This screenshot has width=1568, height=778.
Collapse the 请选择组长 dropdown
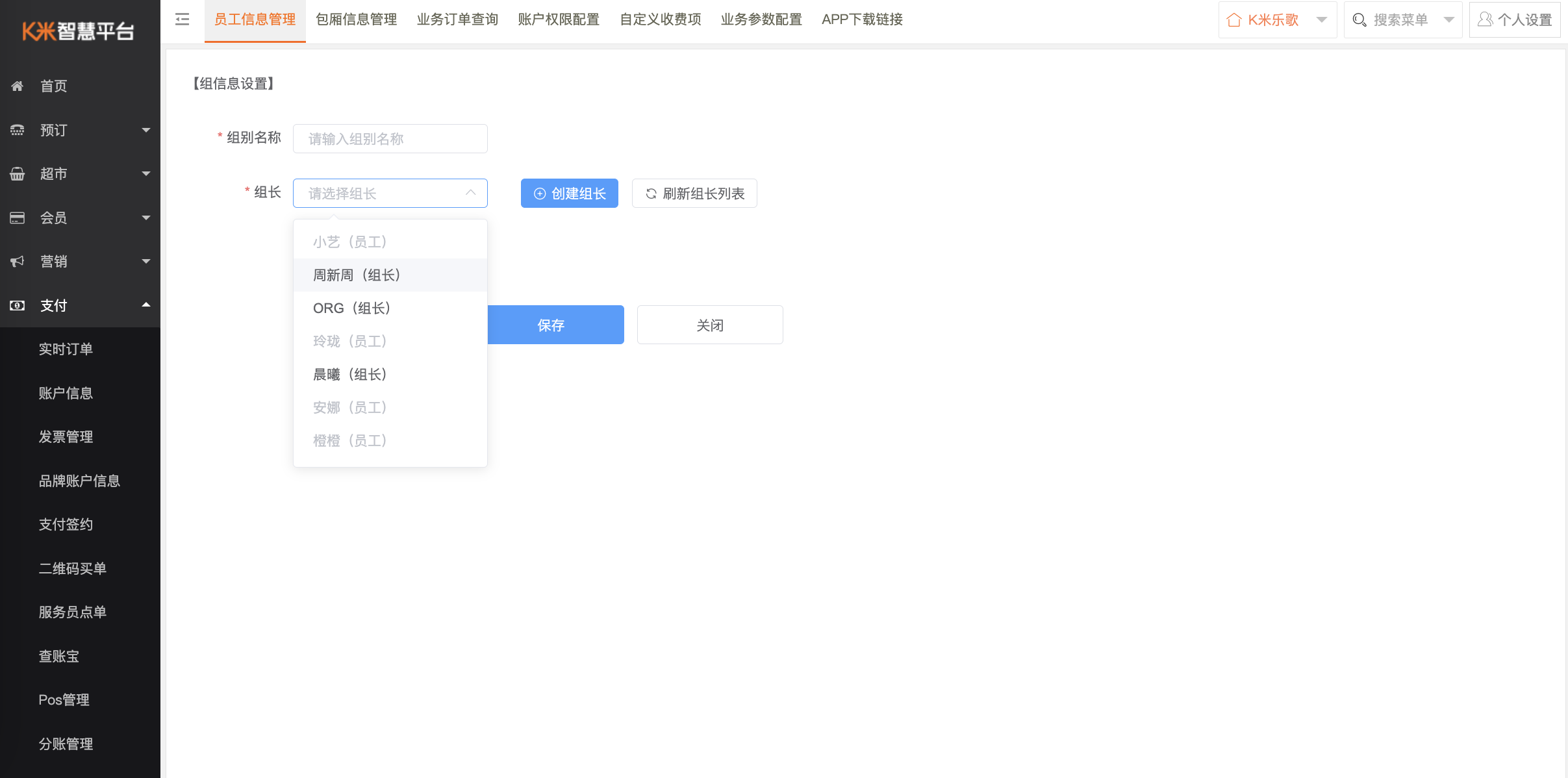(x=471, y=193)
